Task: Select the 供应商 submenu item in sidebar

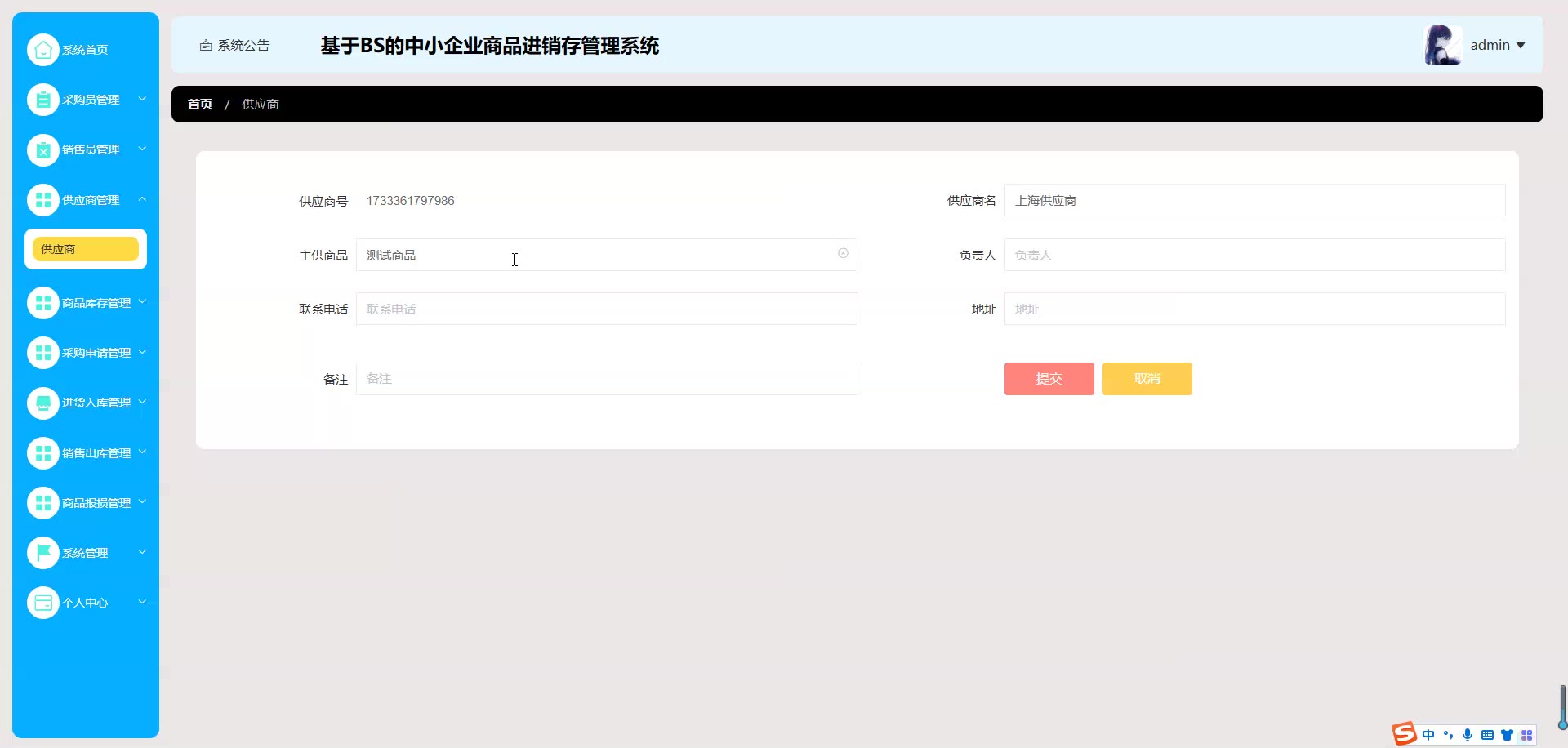Action: [86, 249]
